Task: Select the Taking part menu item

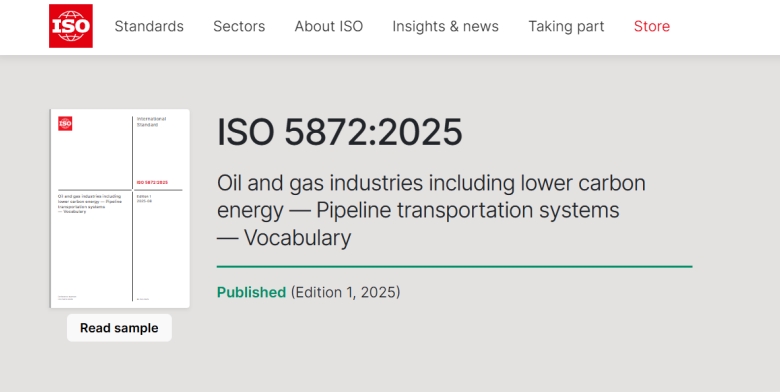Action: [x=566, y=26]
